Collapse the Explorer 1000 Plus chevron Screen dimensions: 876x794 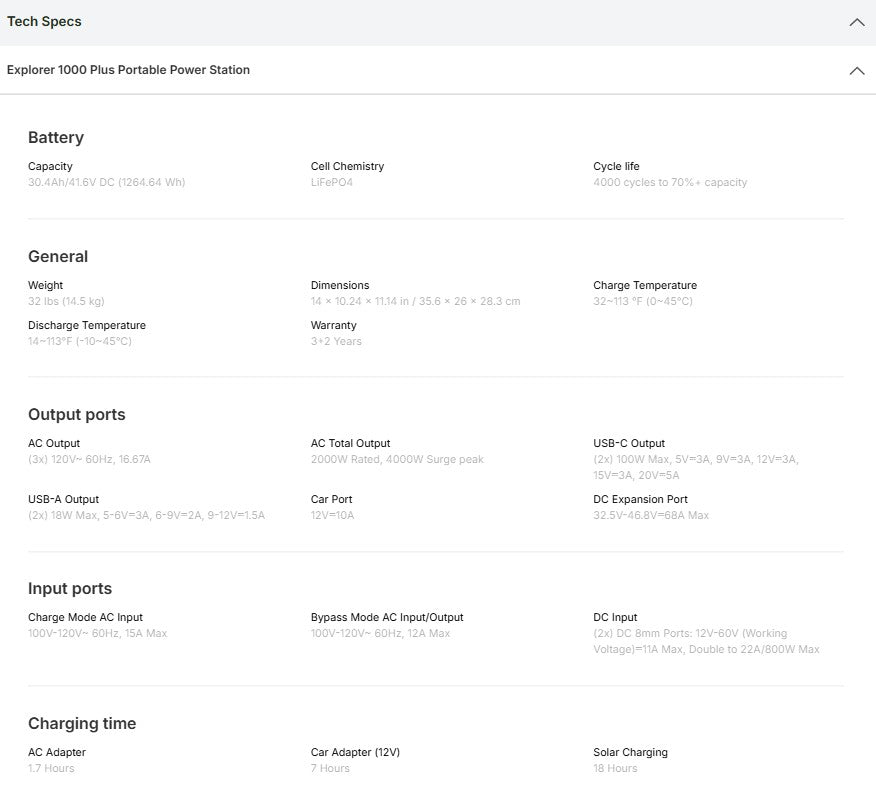coord(856,70)
